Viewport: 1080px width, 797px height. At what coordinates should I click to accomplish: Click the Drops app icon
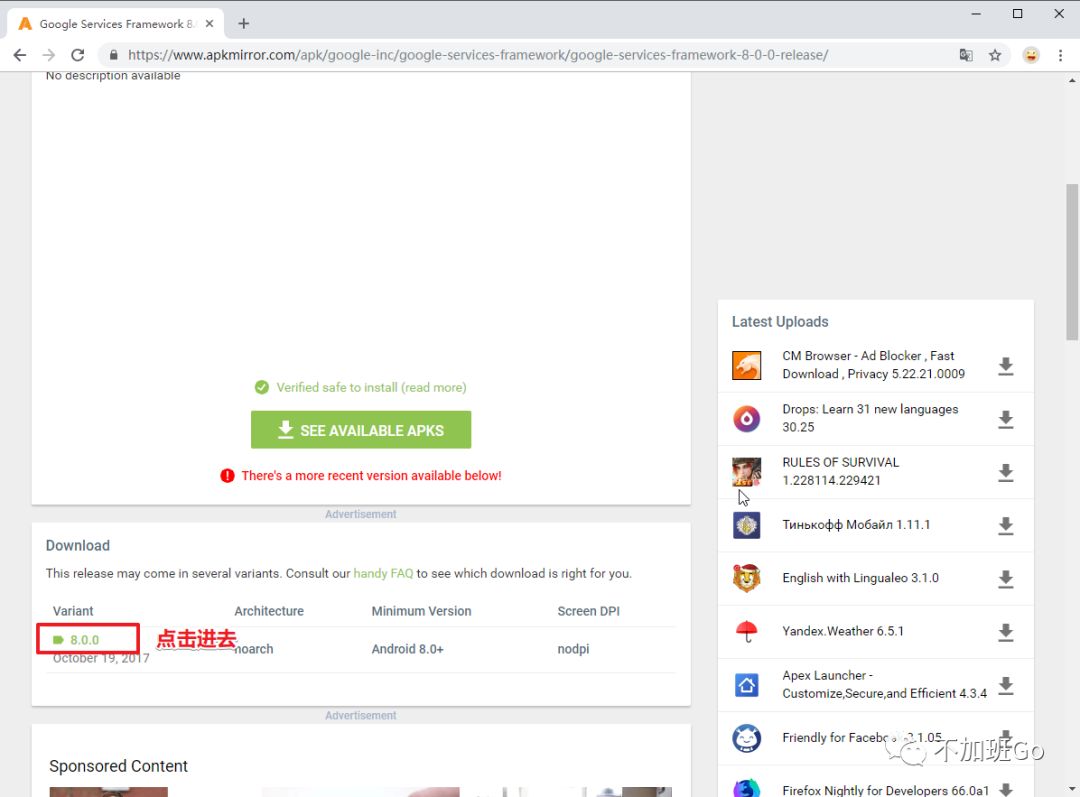[746, 418]
